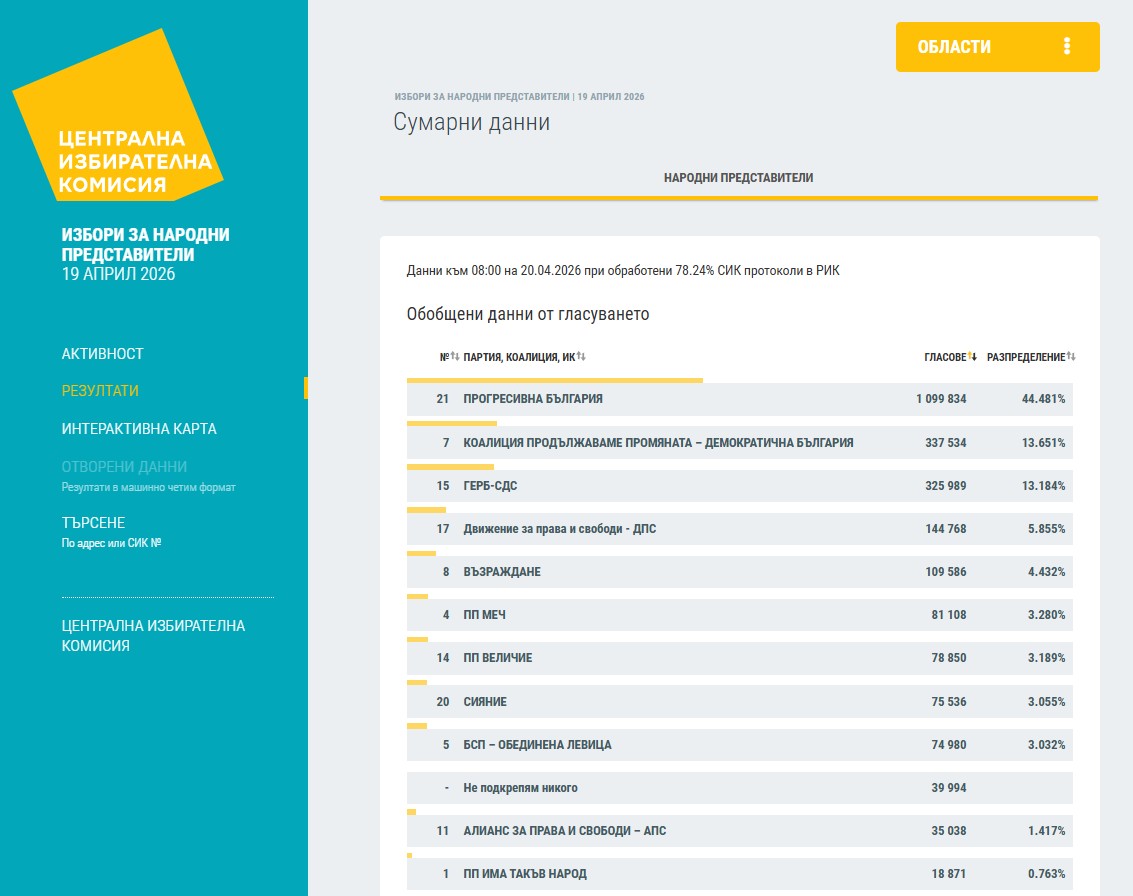Image resolution: width=1133 pixels, height=896 pixels.
Task: Sort by ГЛАСОВЕ column arrows icon
Action: [x=972, y=357]
